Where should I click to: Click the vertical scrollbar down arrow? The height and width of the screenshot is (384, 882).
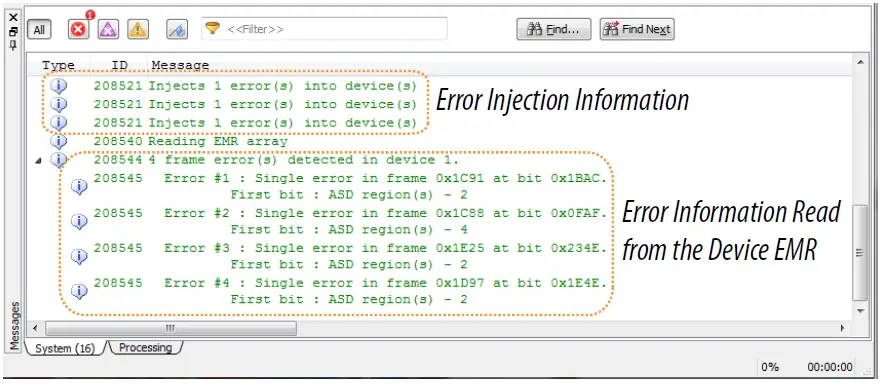click(860, 311)
